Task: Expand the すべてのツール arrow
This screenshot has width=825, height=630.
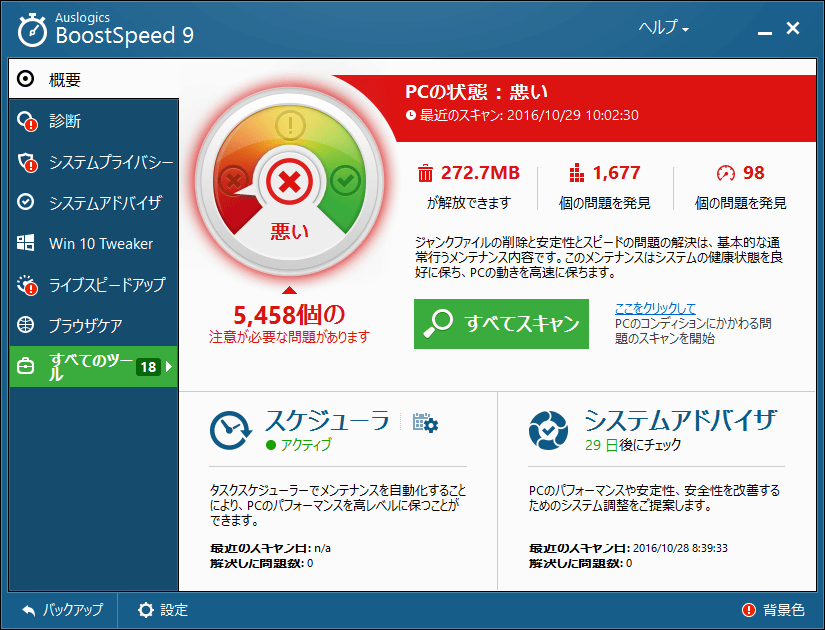Action: tap(169, 366)
